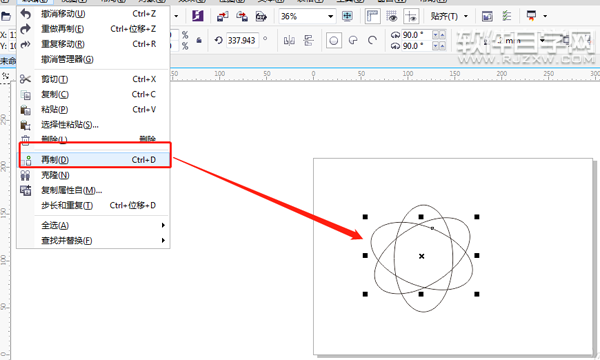Select the Arc shape mode icon
This screenshot has width=600, height=360.
click(372, 40)
